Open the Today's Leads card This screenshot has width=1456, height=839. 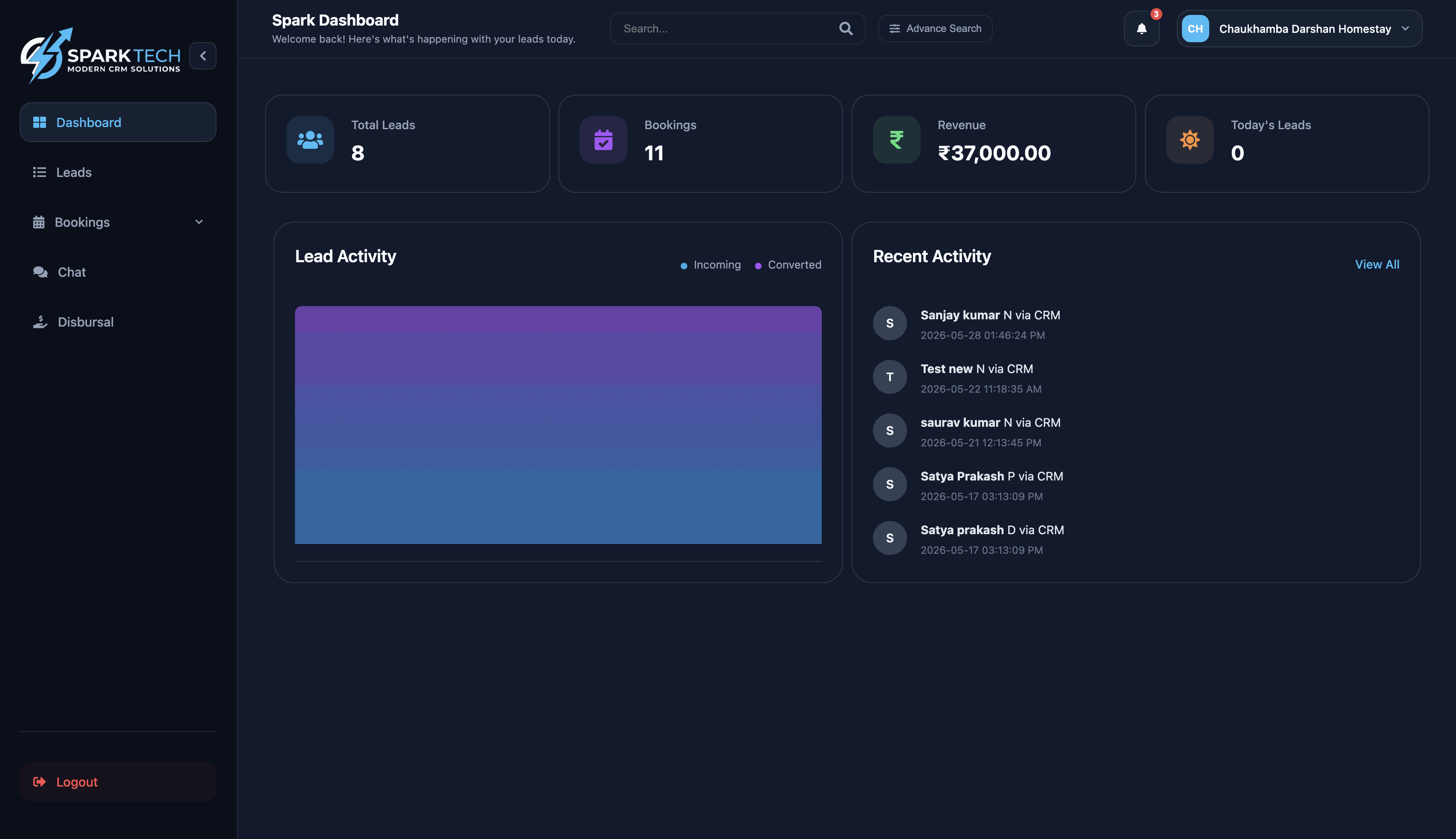click(x=1287, y=144)
